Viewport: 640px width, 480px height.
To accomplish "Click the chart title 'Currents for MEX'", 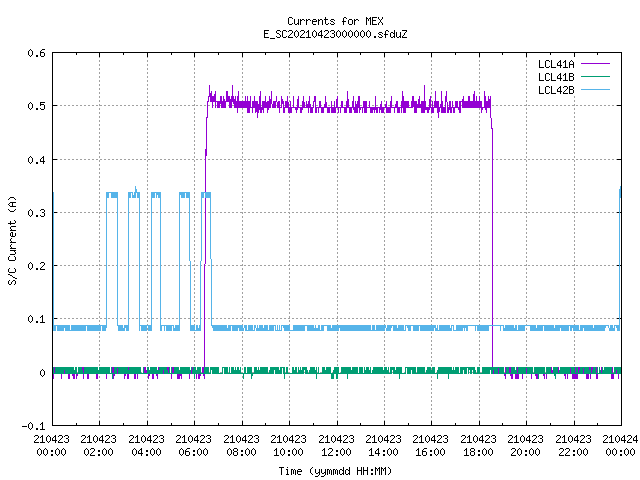I will pyautogui.click(x=335, y=21).
